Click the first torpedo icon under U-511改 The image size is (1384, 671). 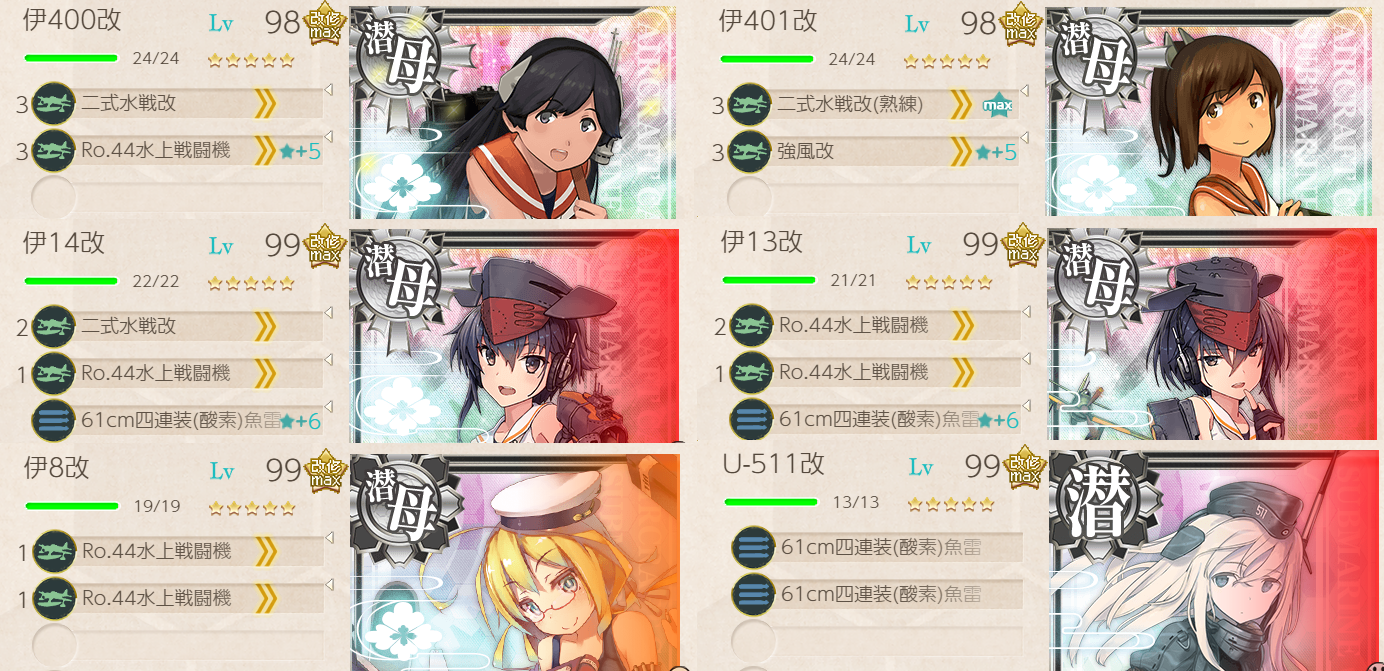click(753, 547)
